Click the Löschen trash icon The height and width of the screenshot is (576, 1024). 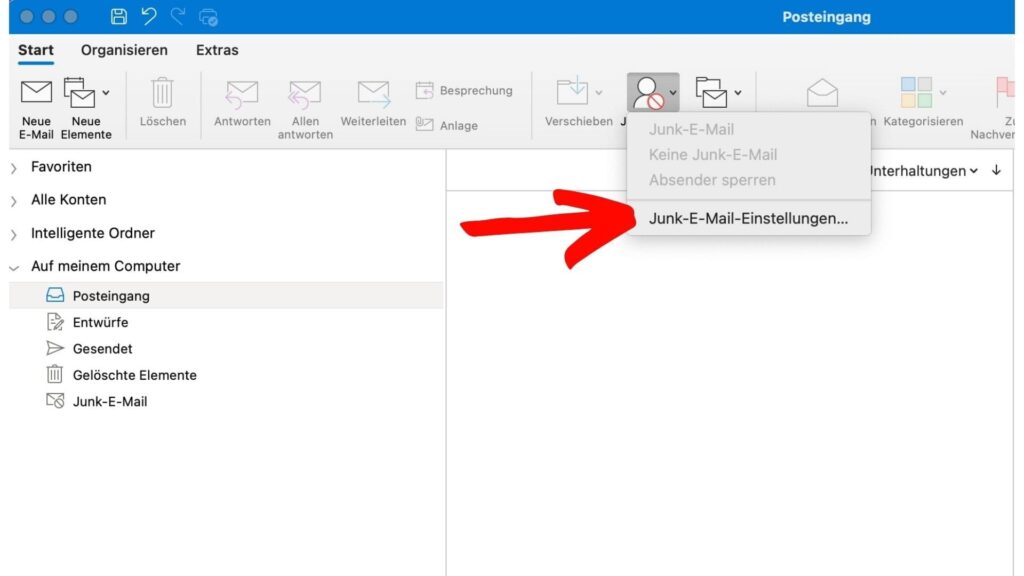(x=162, y=93)
